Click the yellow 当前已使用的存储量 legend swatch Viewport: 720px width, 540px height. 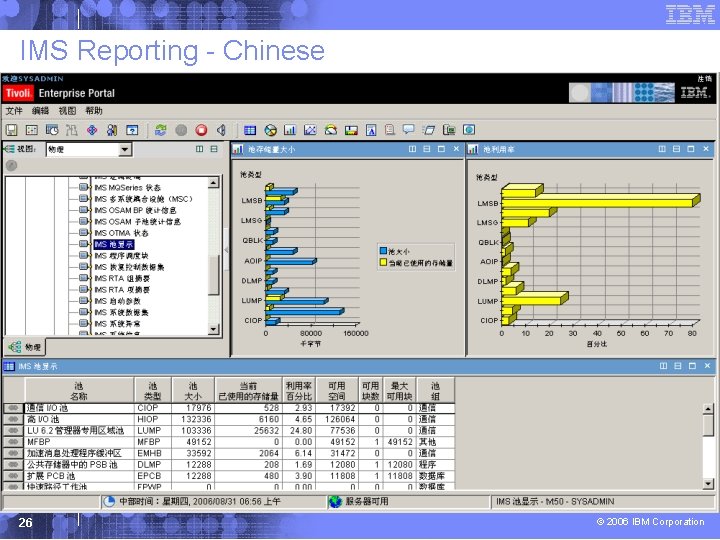coord(383,263)
